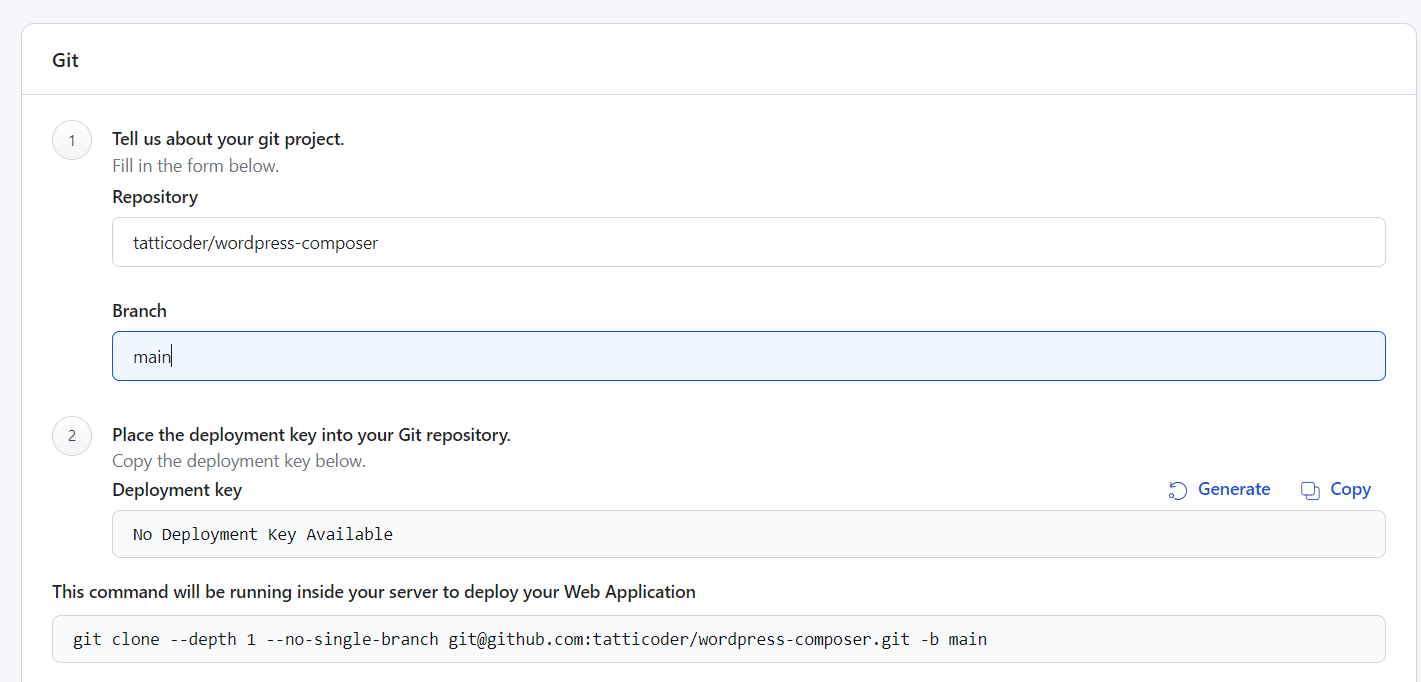The height and width of the screenshot is (682, 1421).
Task: Click the 'Tell us about your git project' heading
Action: point(228,139)
